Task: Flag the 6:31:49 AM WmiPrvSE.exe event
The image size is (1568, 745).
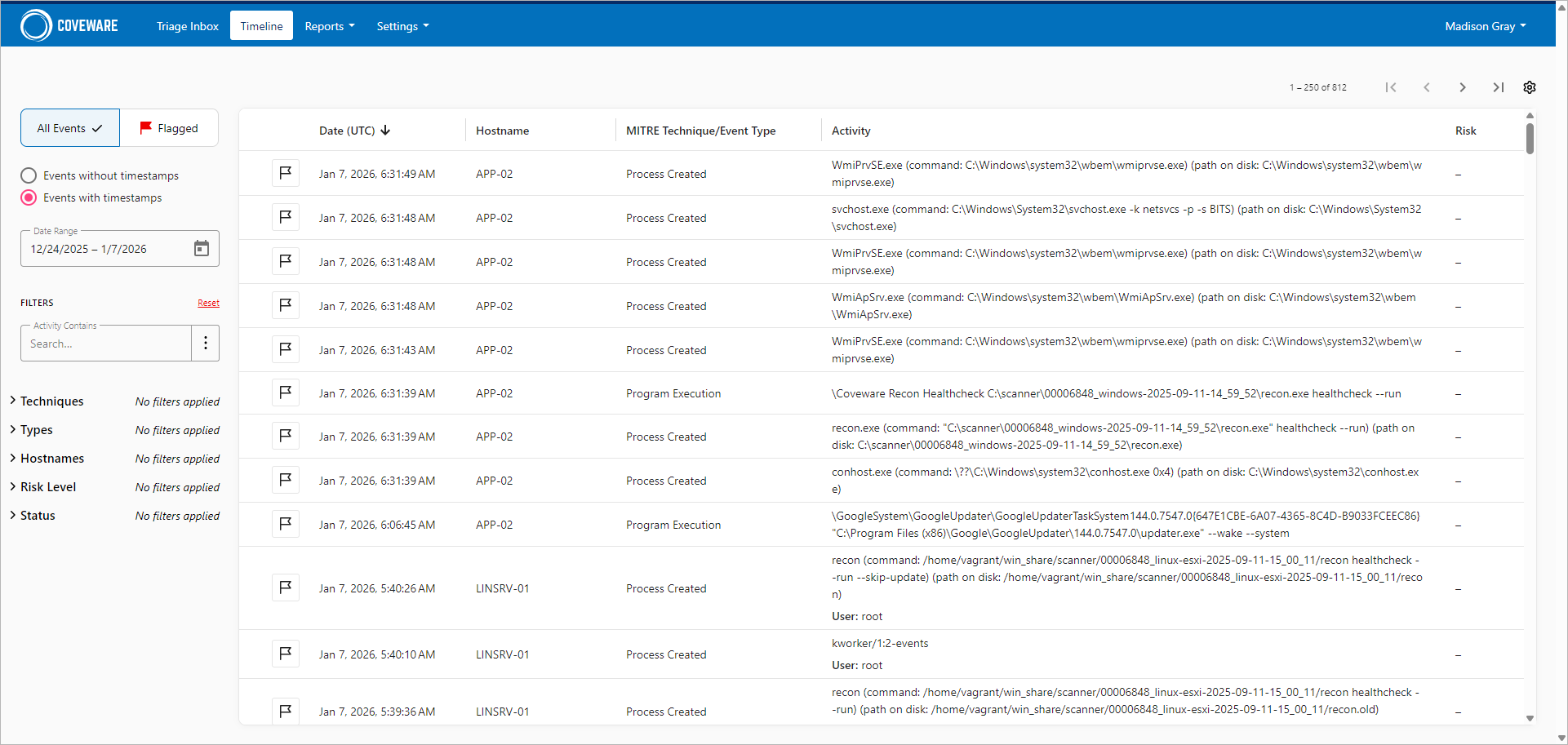Action: pyautogui.click(x=286, y=173)
